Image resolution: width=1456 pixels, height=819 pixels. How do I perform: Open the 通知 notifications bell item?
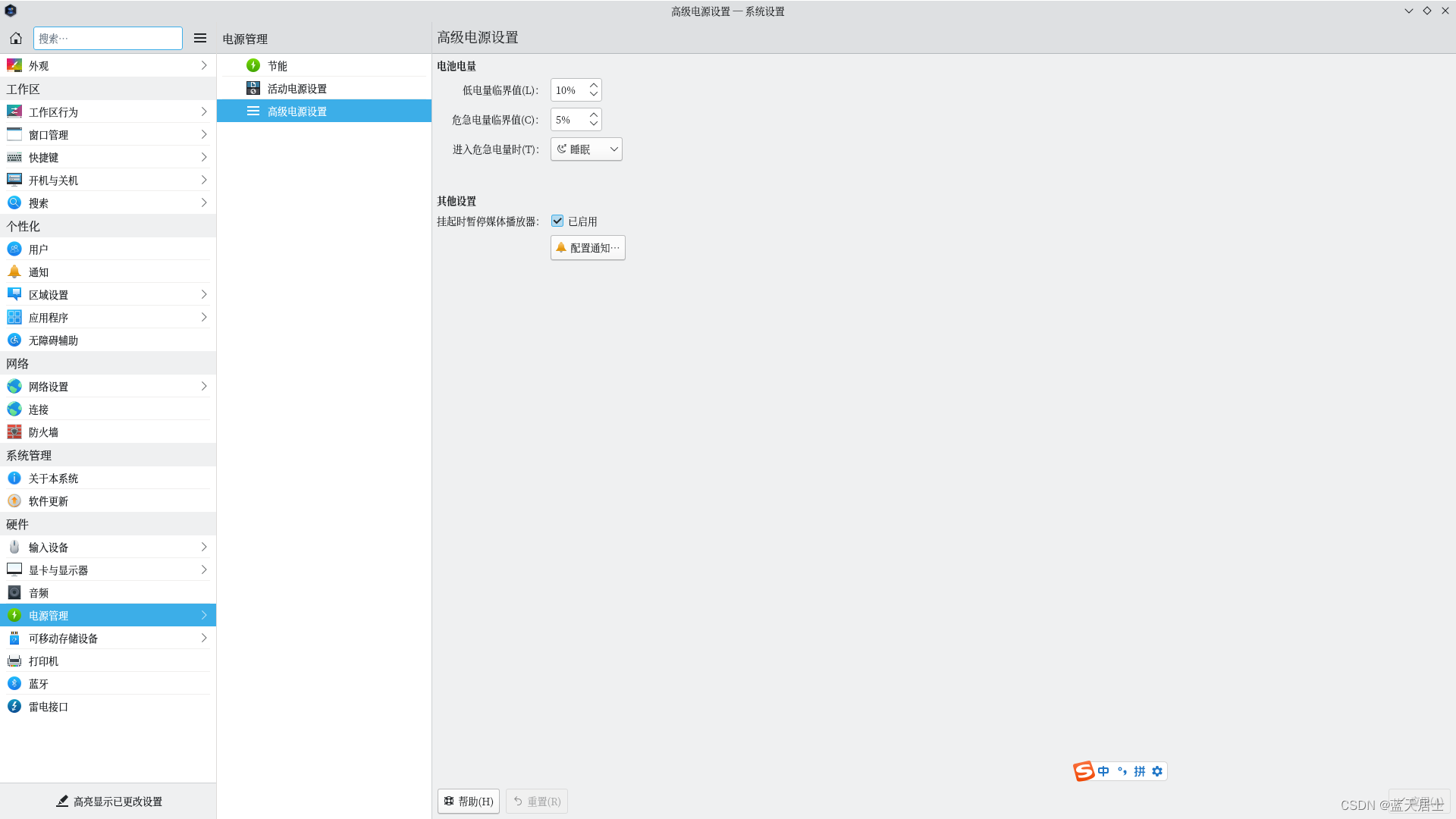(x=14, y=271)
